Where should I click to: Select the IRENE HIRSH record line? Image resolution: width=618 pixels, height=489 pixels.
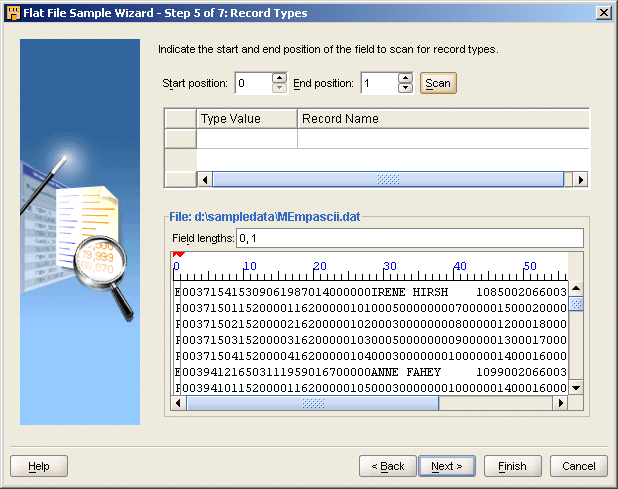pos(370,292)
